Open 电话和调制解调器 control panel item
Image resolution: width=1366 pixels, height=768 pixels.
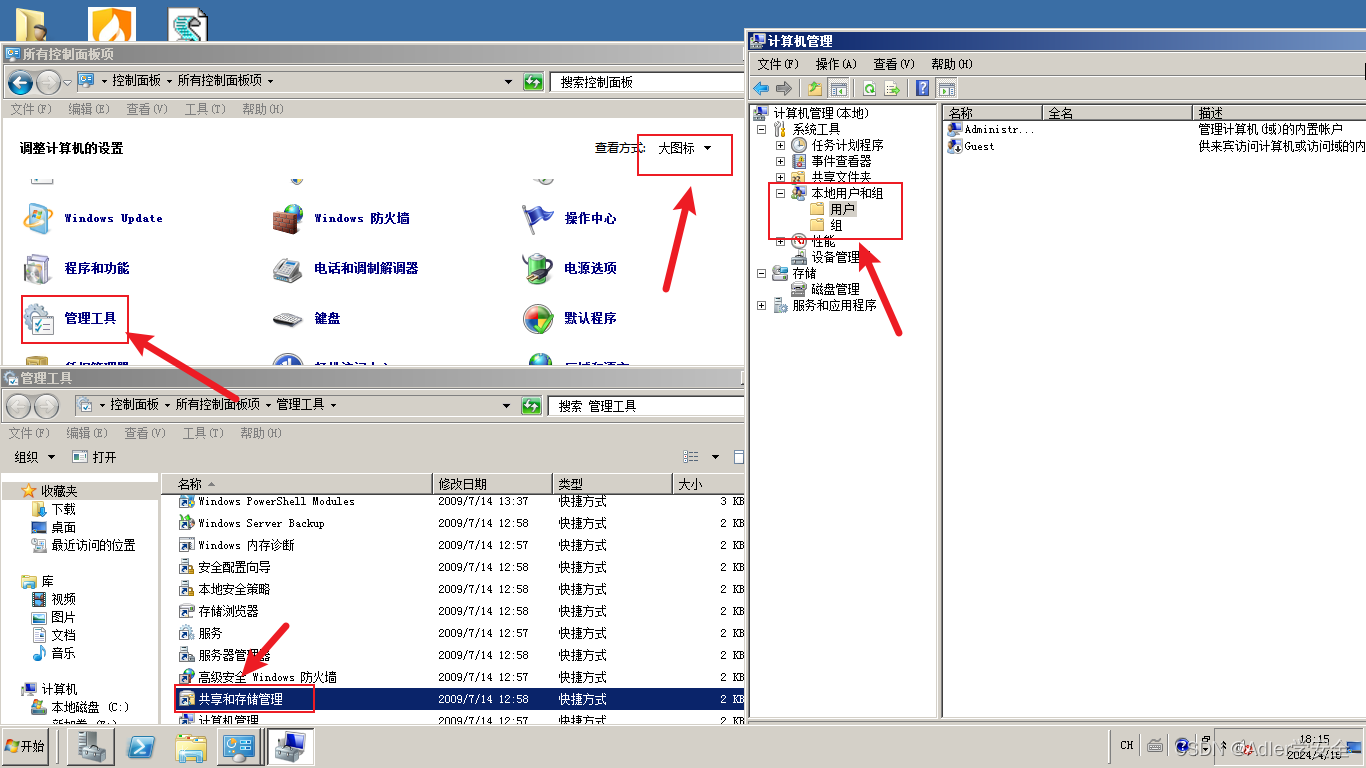345,268
